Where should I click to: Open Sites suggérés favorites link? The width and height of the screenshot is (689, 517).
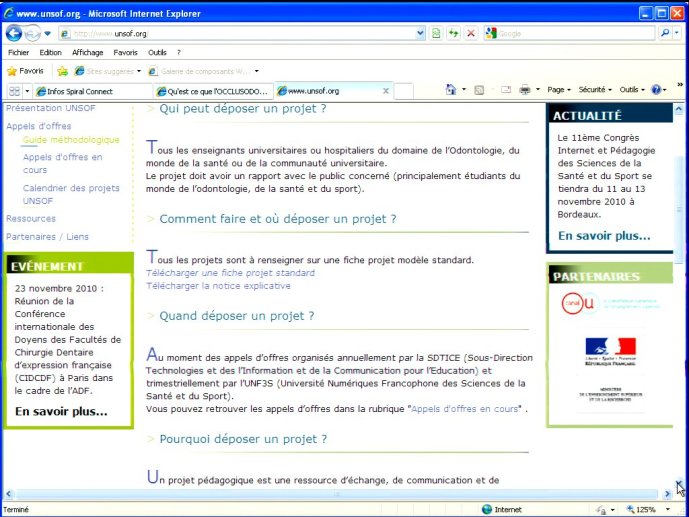point(108,71)
